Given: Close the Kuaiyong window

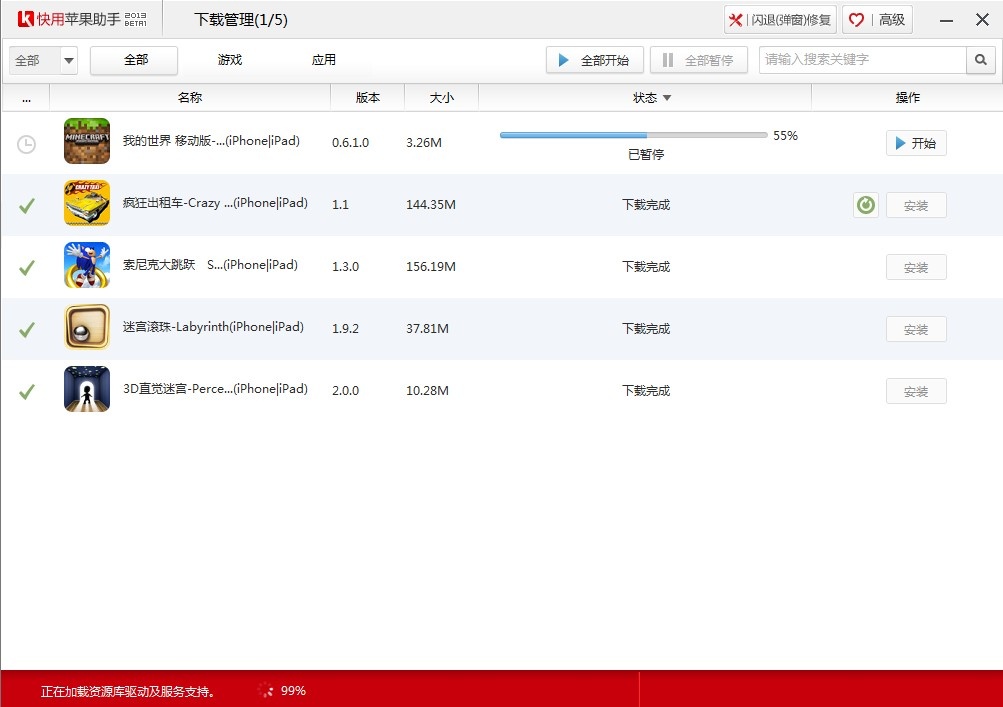Looking at the screenshot, I should (983, 20).
